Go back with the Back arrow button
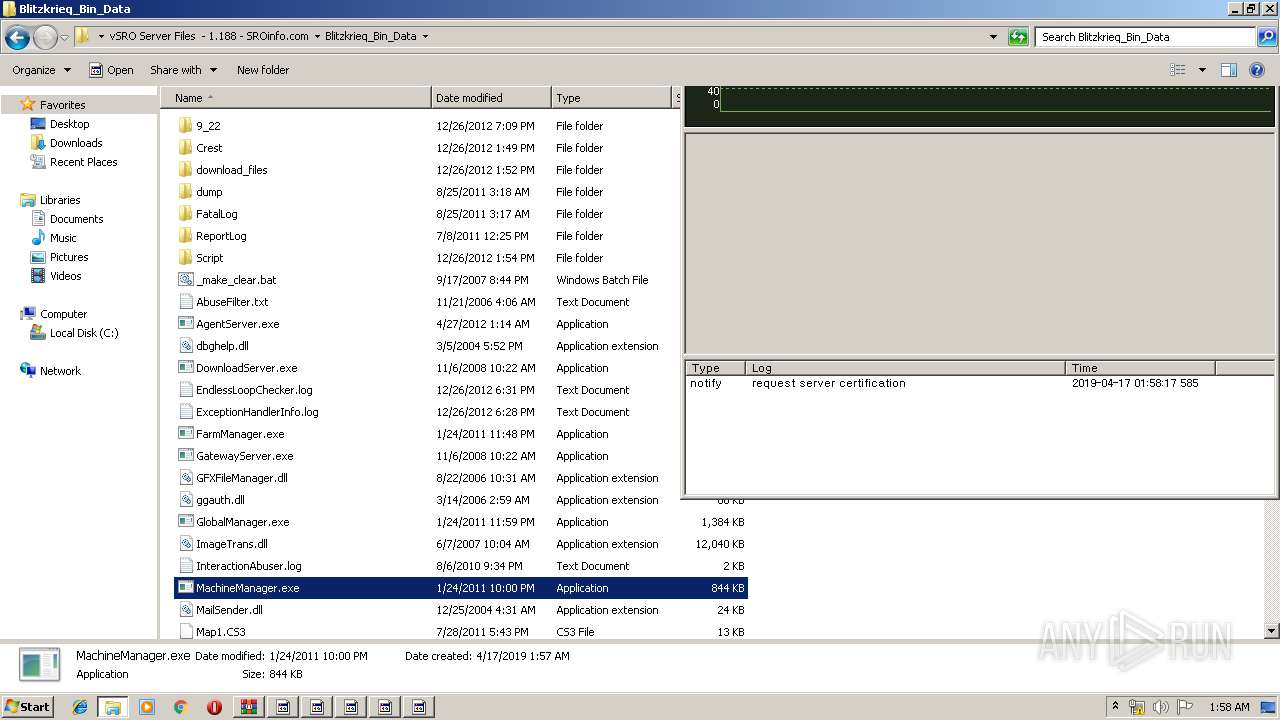The height and width of the screenshot is (720, 1280). (17, 38)
